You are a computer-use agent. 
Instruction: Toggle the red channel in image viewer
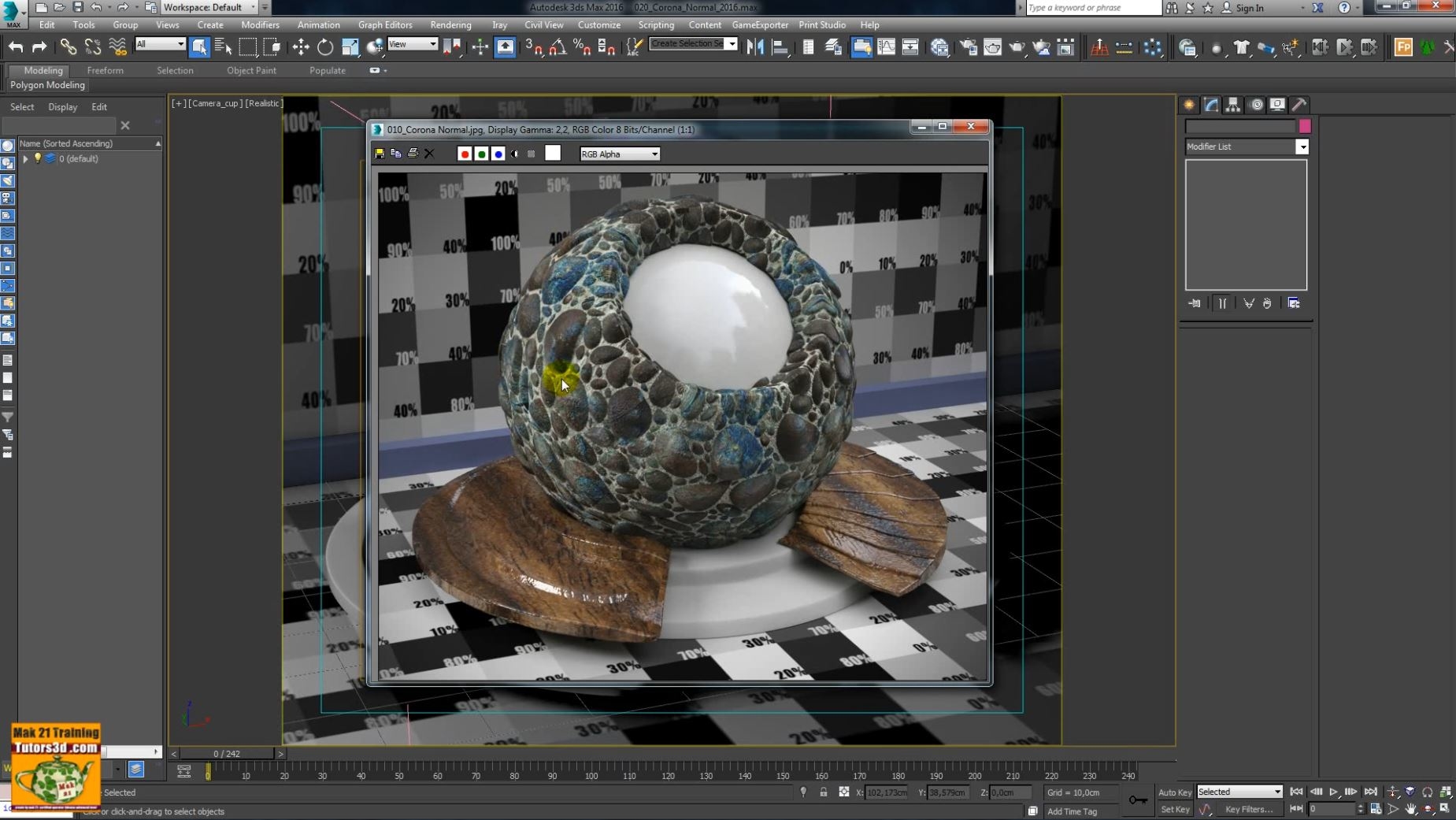tap(465, 154)
